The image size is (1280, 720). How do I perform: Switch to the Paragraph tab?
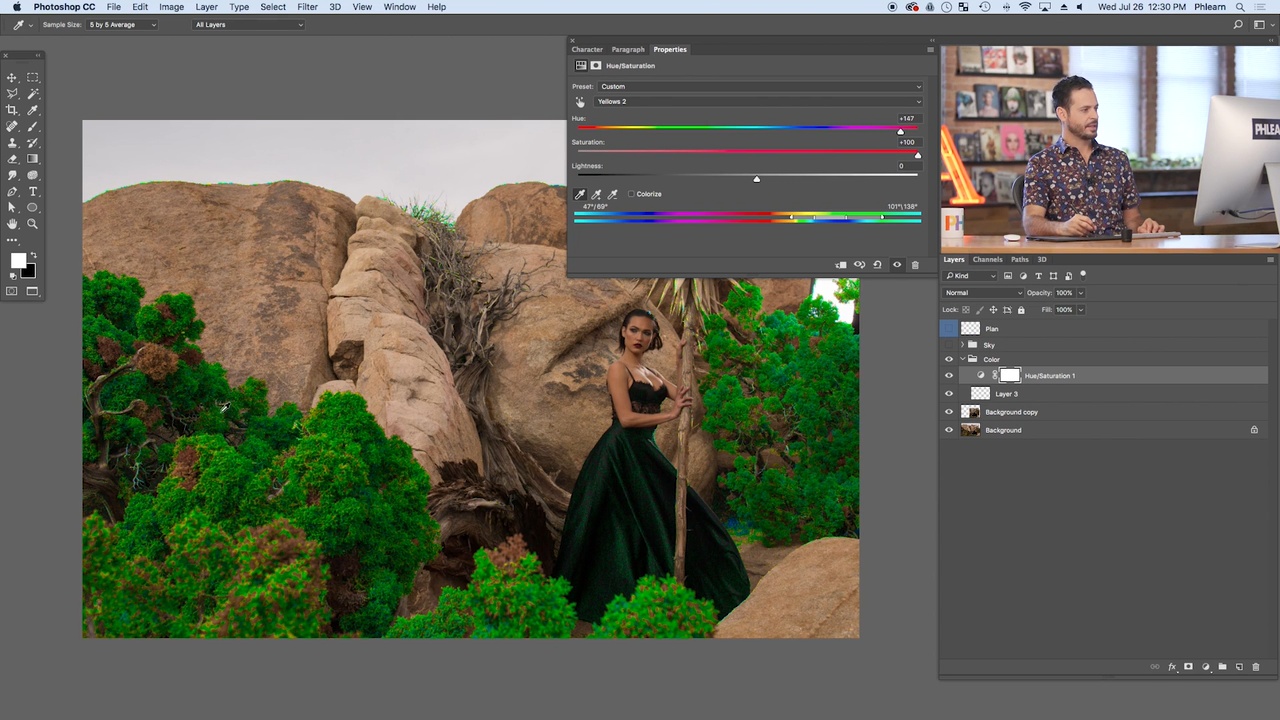628,49
